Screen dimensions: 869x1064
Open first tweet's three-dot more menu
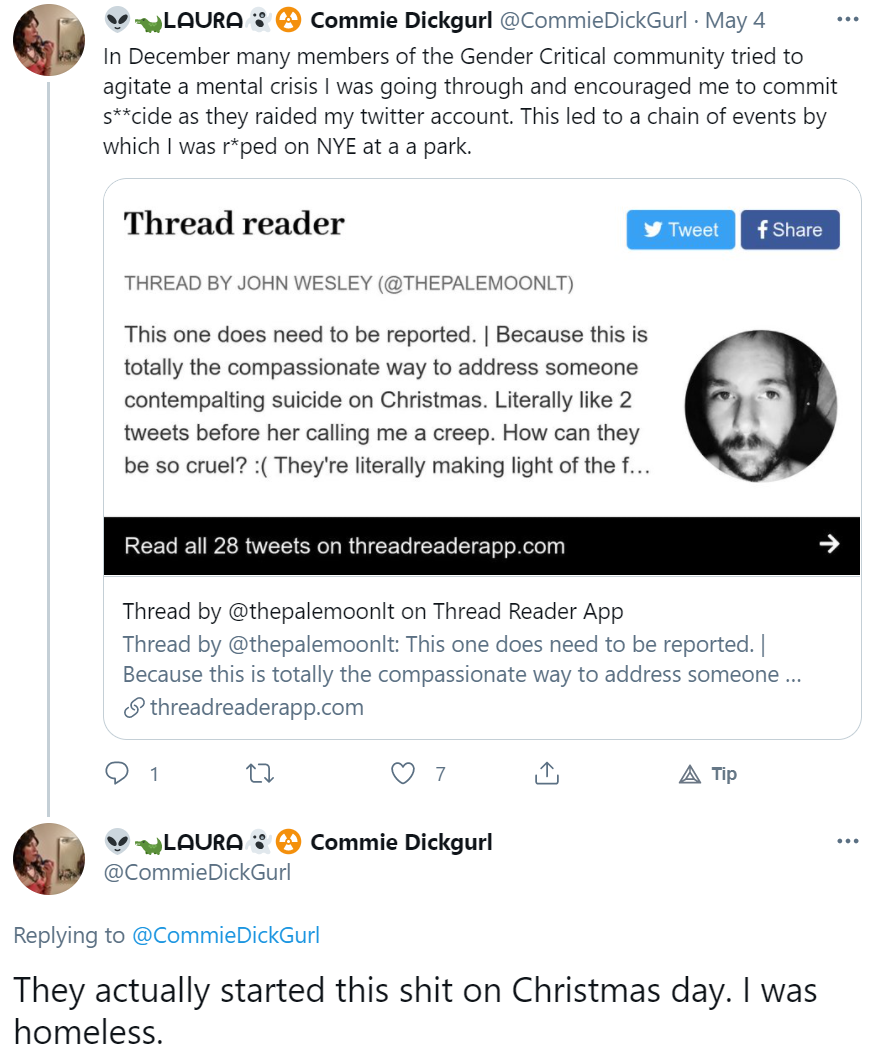(x=847, y=19)
